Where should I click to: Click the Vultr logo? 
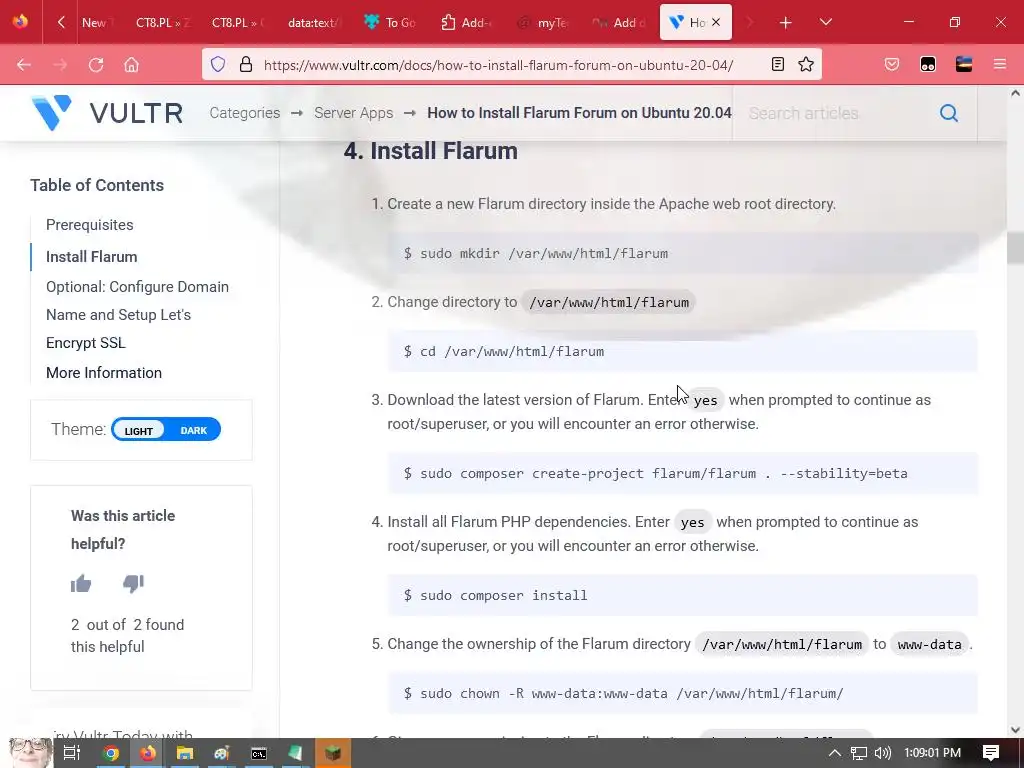coord(107,113)
